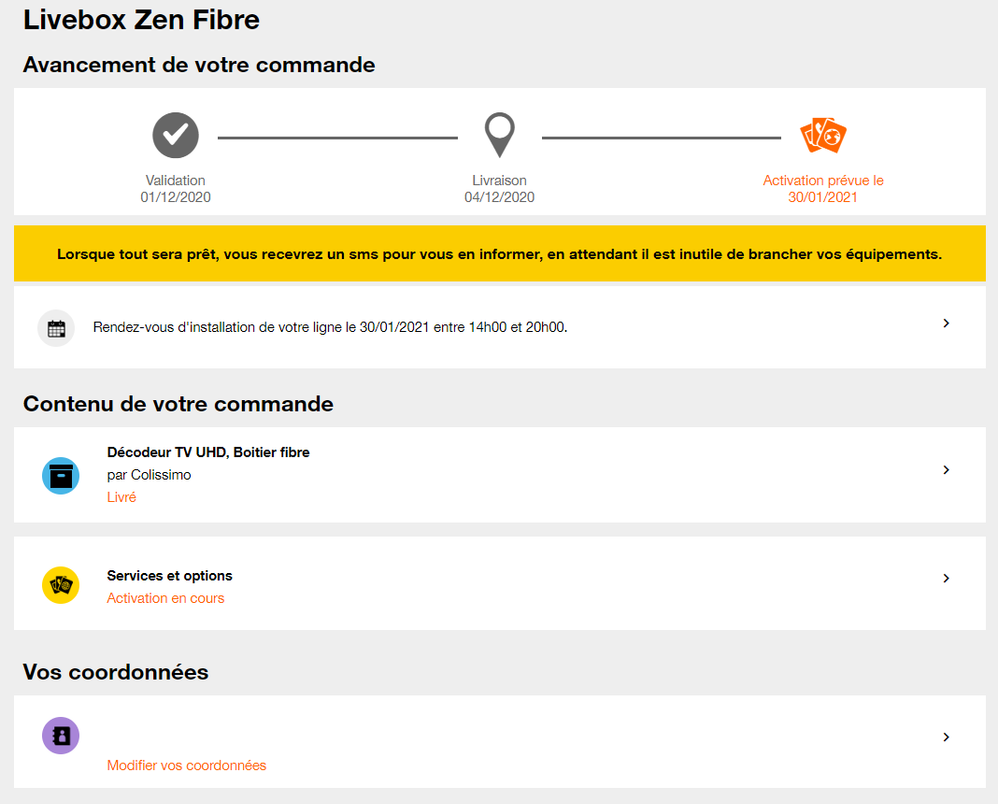The height and width of the screenshot is (804, 998).
Task: Click the Modifier vos coordonnées link
Action: (x=186, y=763)
